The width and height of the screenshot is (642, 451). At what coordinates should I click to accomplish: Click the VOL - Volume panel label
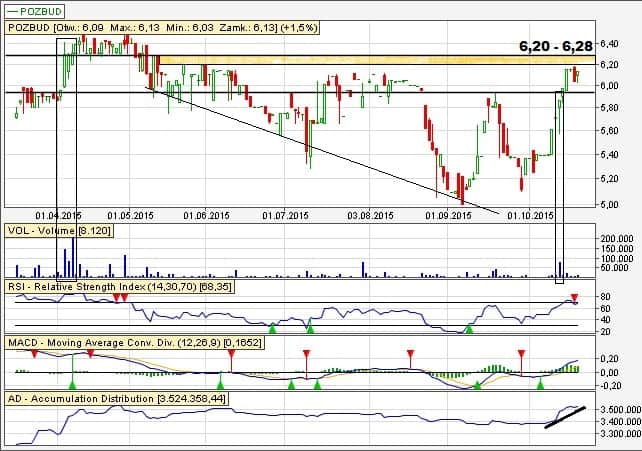tap(49, 230)
